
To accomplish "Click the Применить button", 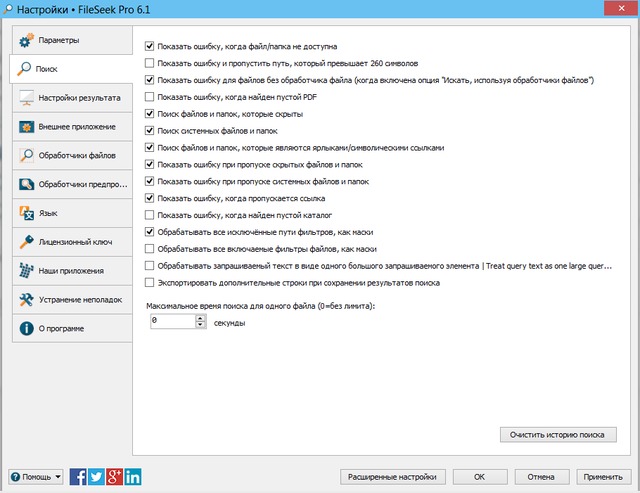I will point(603,477).
